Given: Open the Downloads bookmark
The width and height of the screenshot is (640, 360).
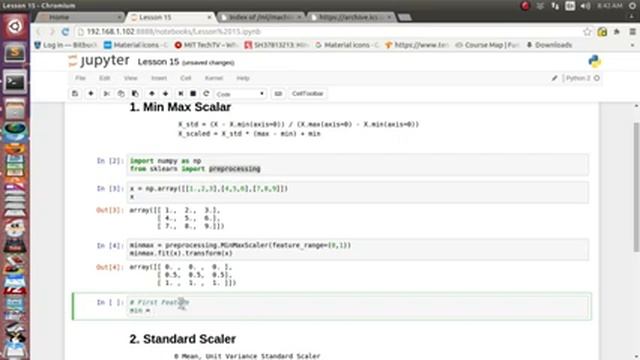Looking at the screenshot, I should pos(549,45).
